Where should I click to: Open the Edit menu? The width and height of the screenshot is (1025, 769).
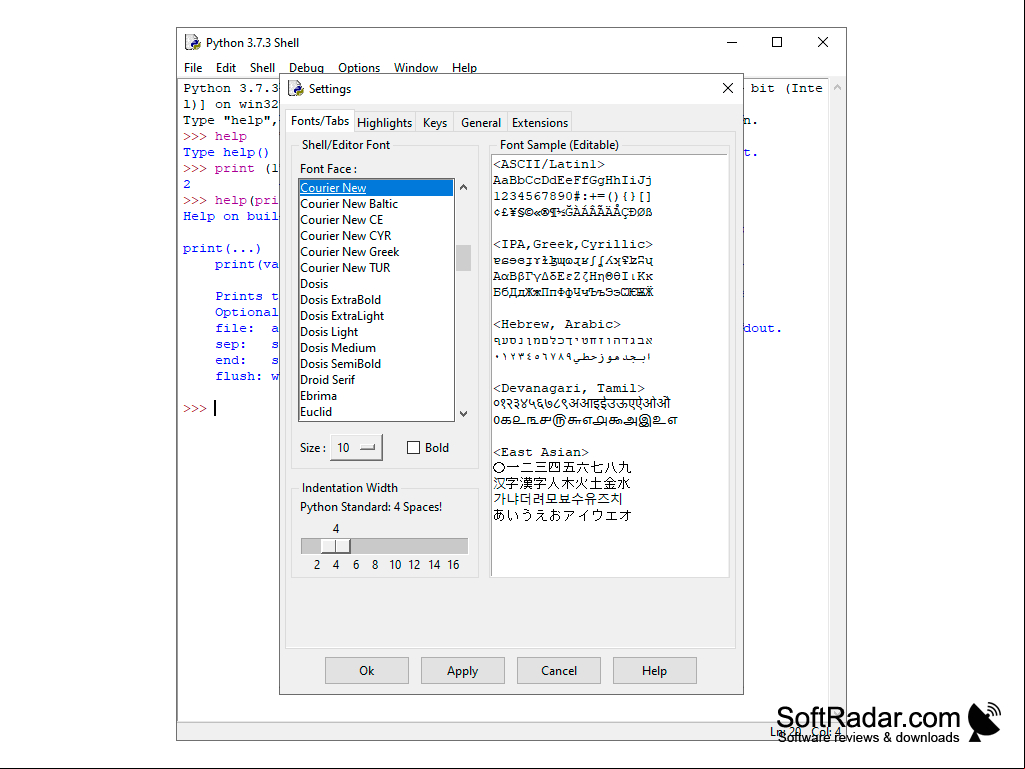point(226,67)
